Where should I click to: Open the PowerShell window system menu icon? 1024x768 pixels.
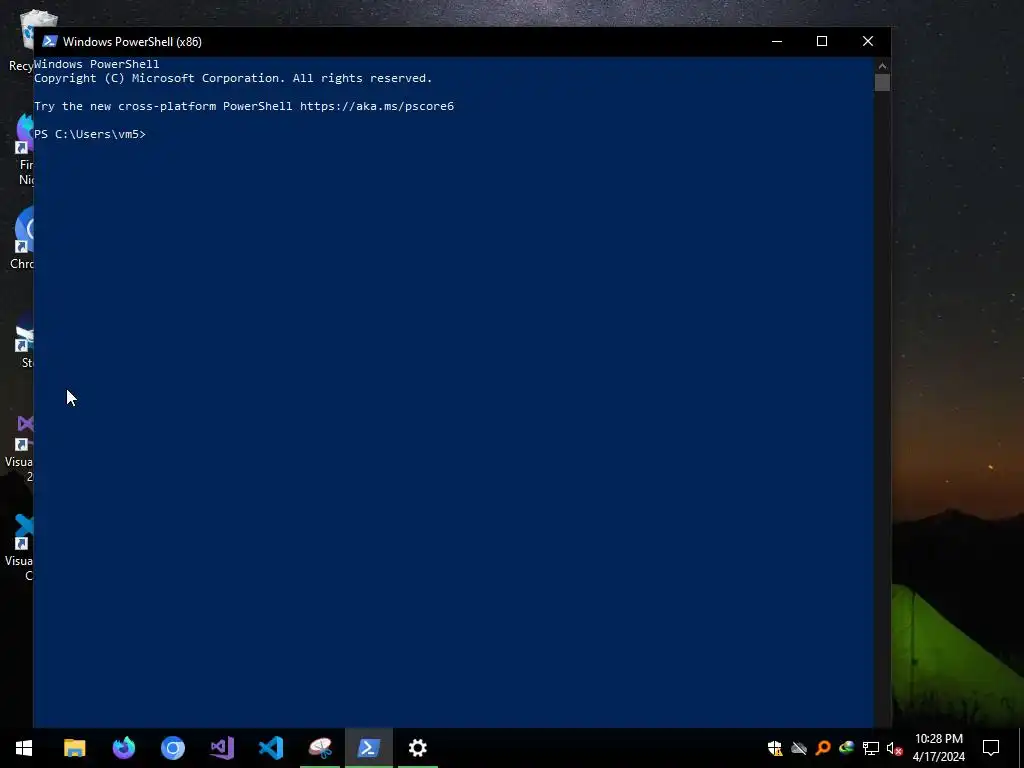click(50, 41)
